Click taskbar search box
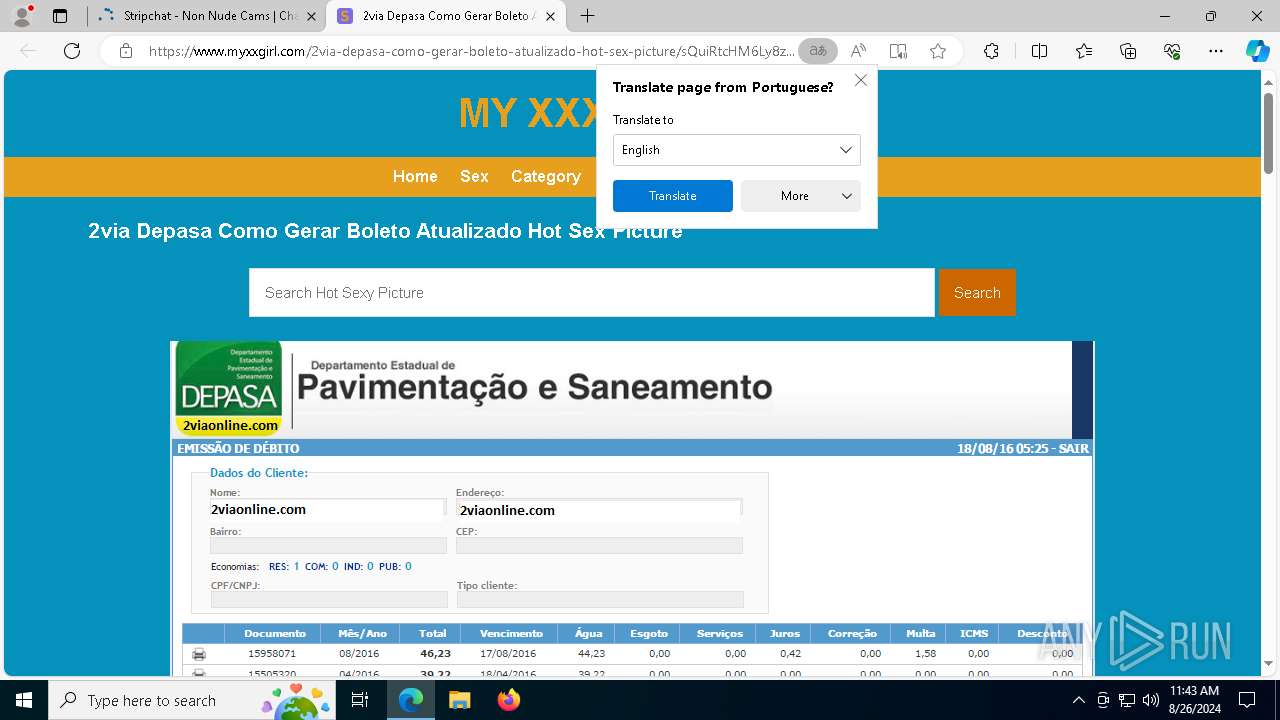 [x=192, y=700]
